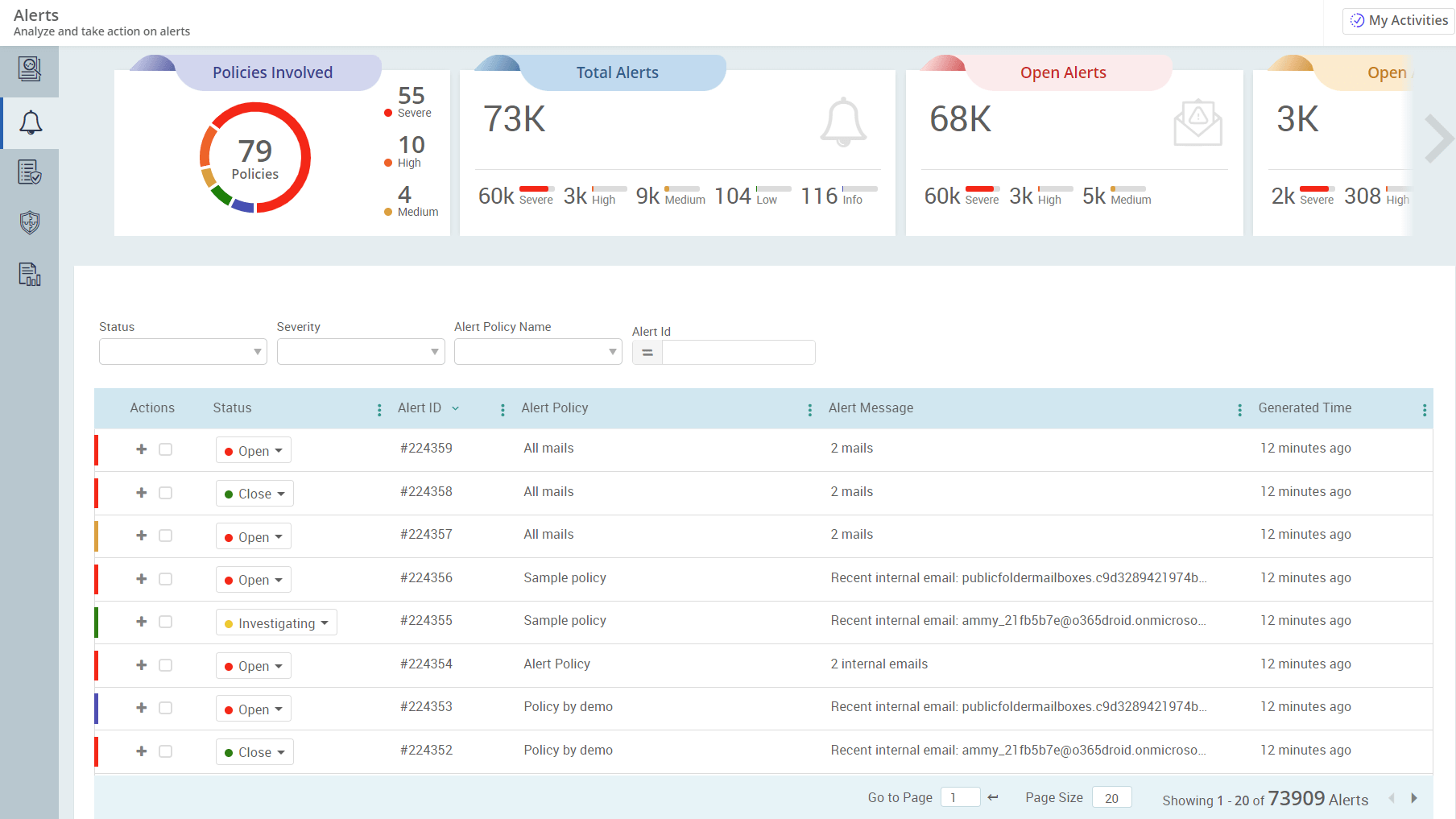Viewport: 1456px width, 819px height.
Task: Open the policies checklist icon in sidebar
Action: tap(30, 172)
